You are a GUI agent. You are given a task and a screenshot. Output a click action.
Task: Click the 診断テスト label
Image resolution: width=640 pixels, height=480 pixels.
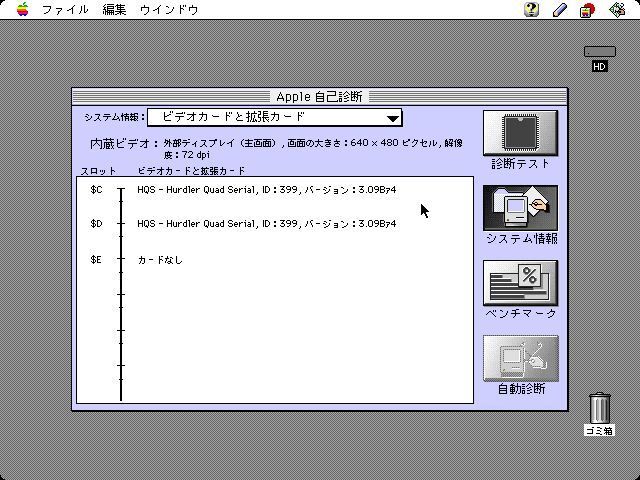[x=520, y=164]
